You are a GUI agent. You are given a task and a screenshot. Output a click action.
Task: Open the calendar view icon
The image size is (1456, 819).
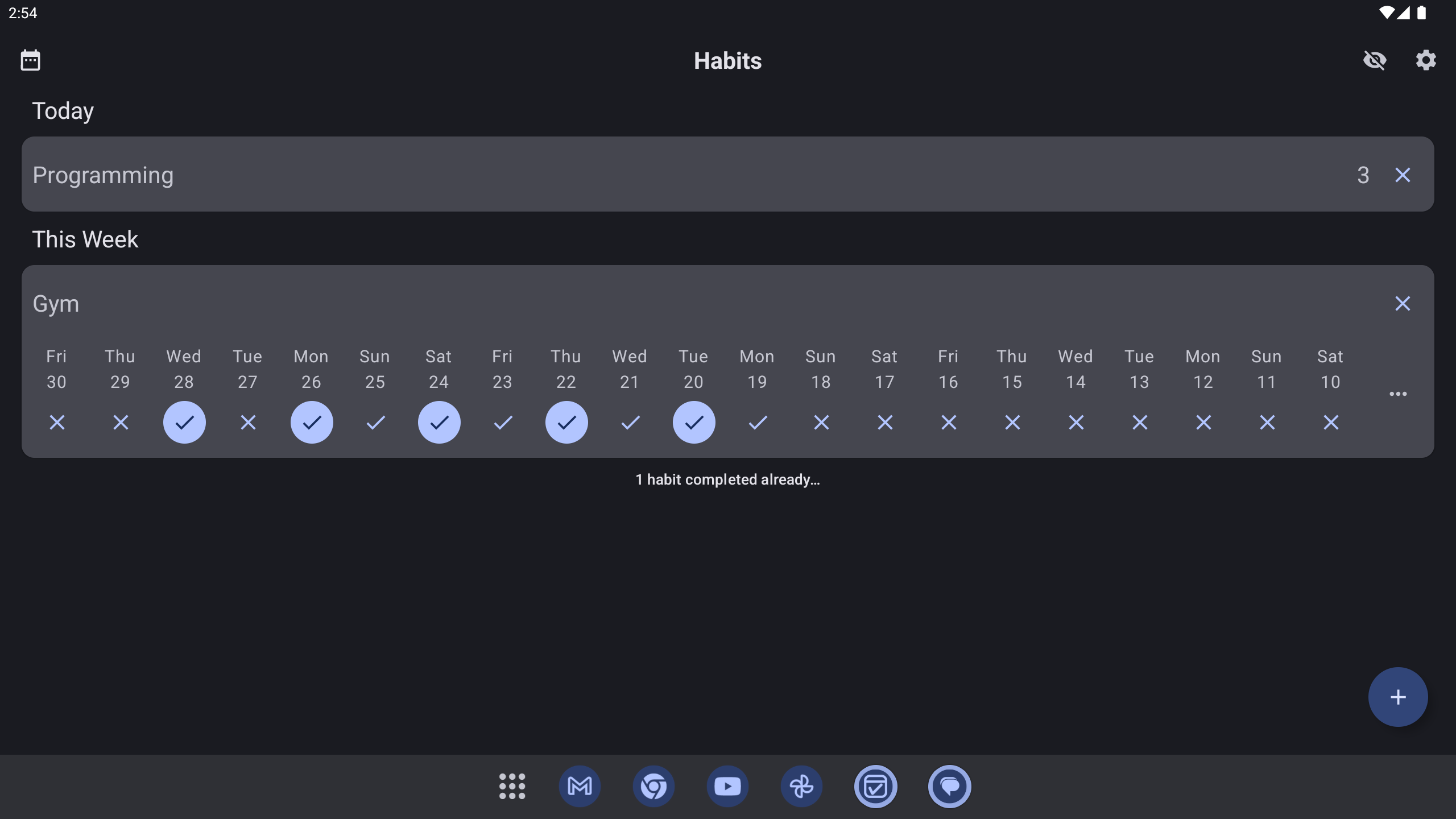tap(30, 60)
